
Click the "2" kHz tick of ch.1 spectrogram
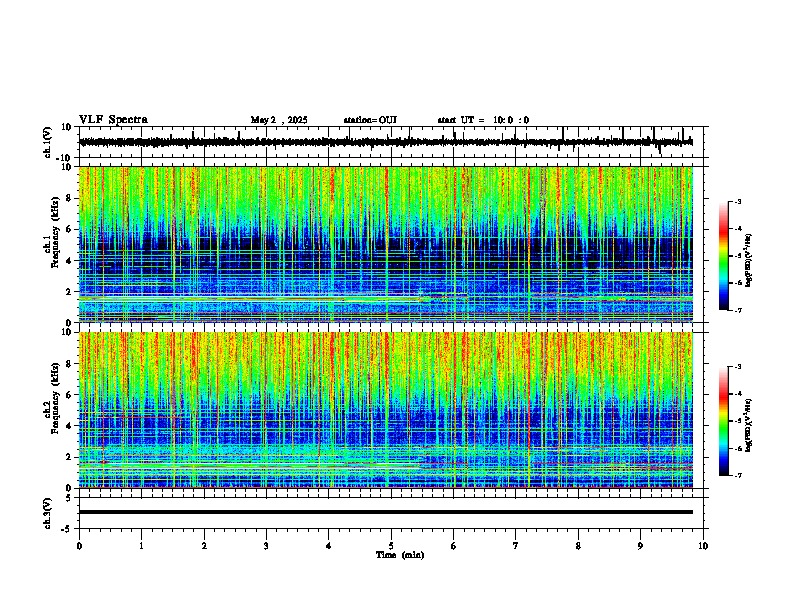[x=69, y=292]
